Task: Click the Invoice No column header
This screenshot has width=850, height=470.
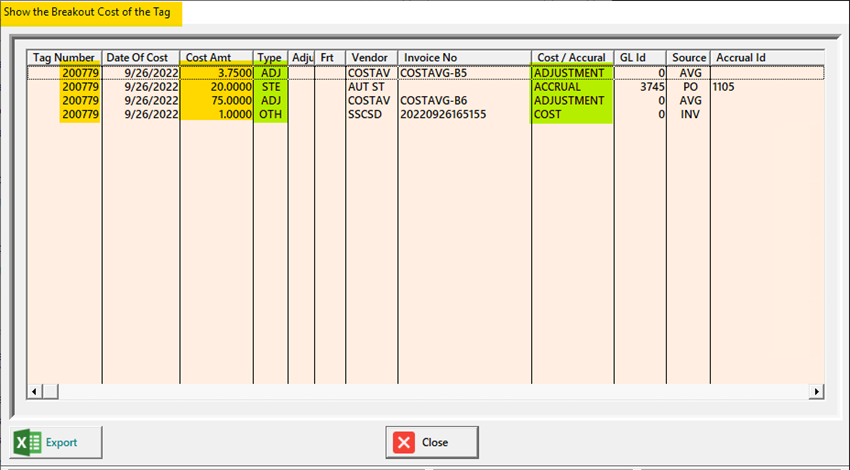Action: [x=463, y=58]
